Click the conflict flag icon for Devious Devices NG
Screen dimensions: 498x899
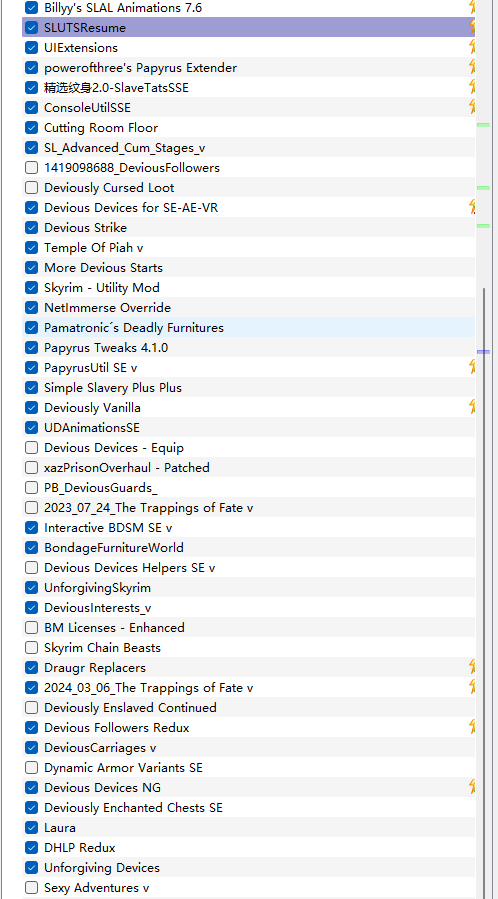[x=472, y=787]
